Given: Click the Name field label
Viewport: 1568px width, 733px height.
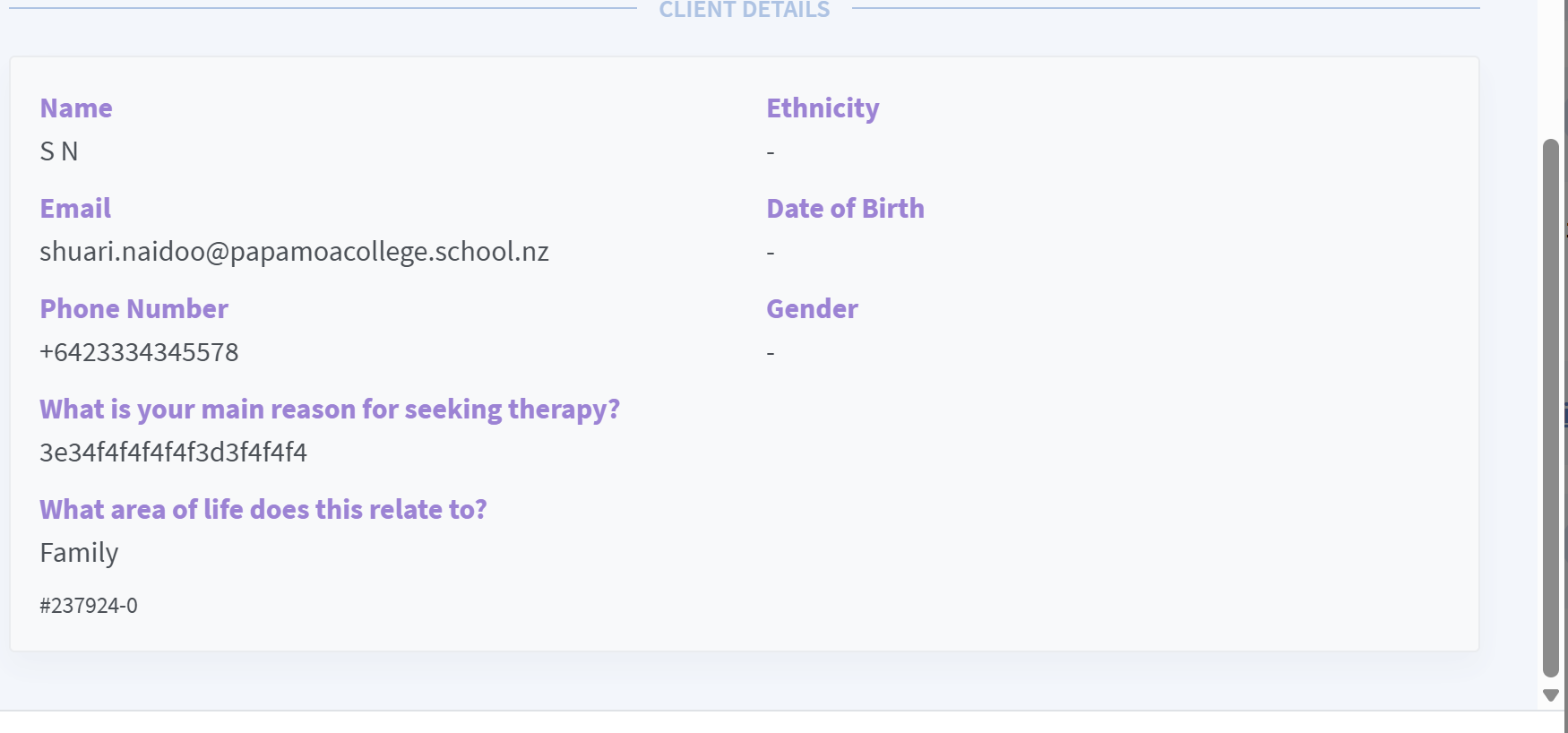Looking at the screenshot, I should pyautogui.click(x=76, y=108).
